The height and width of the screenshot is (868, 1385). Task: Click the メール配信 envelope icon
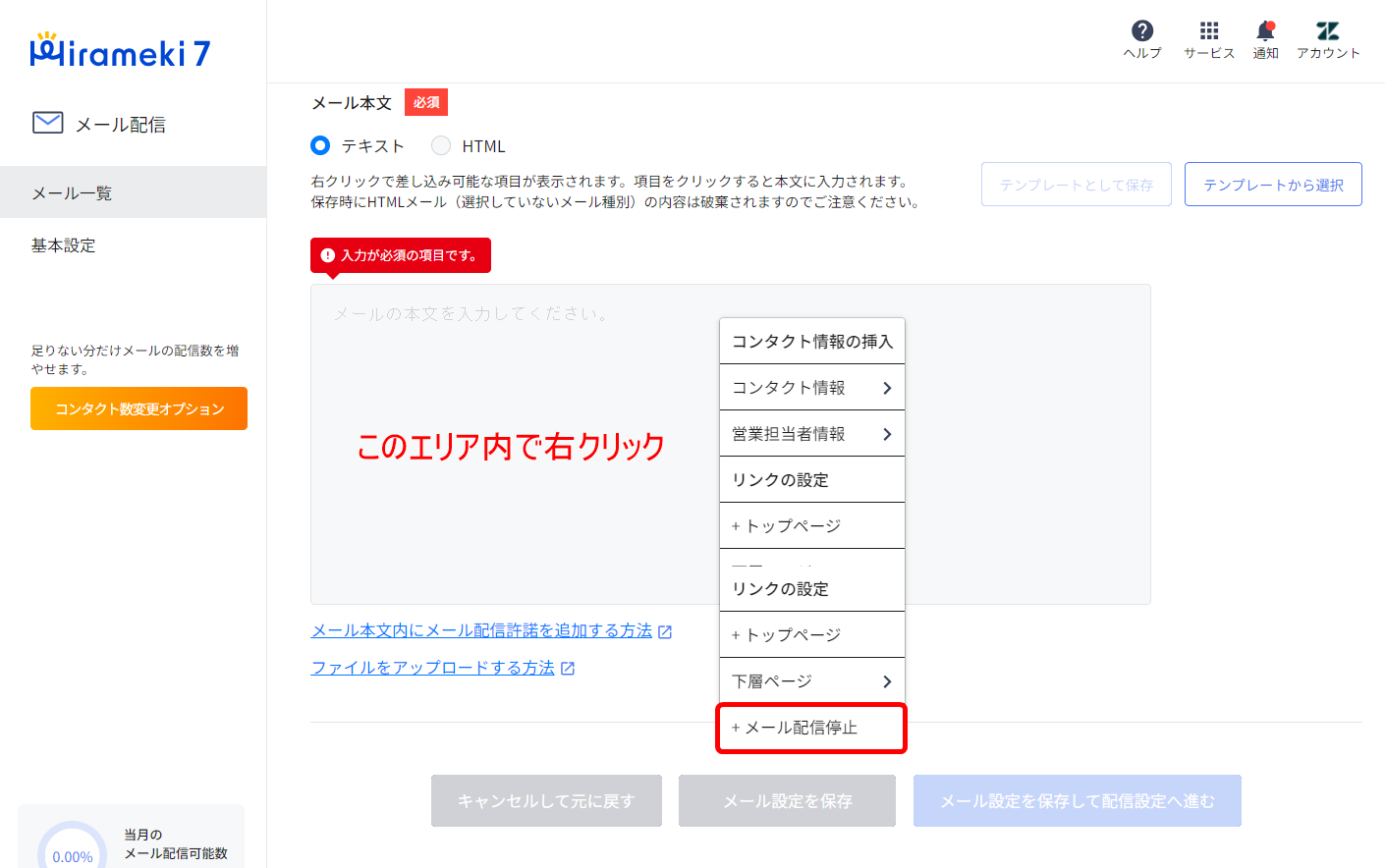(48, 123)
